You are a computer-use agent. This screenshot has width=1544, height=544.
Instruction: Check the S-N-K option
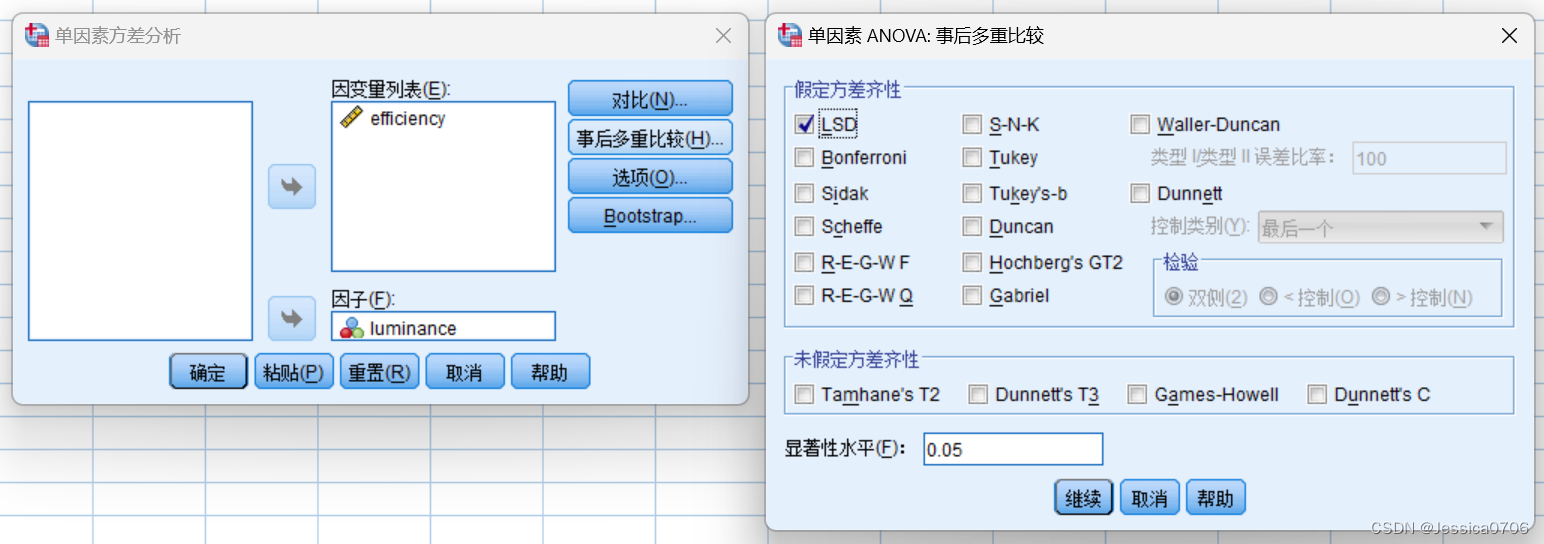[x=972, y=125]
